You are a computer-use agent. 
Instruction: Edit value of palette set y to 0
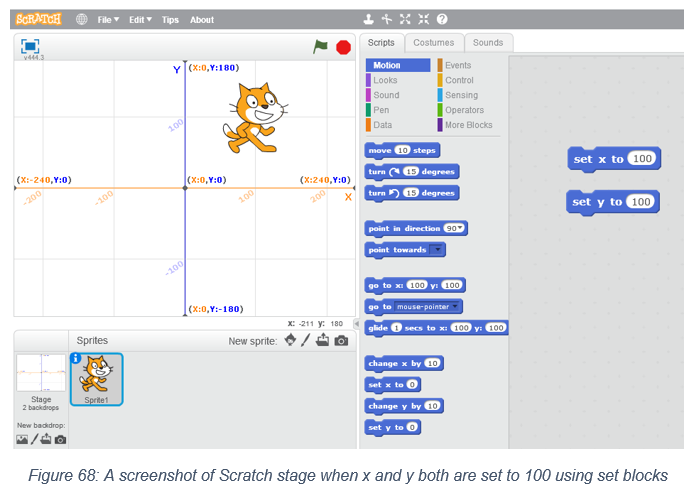click(412, 427)
